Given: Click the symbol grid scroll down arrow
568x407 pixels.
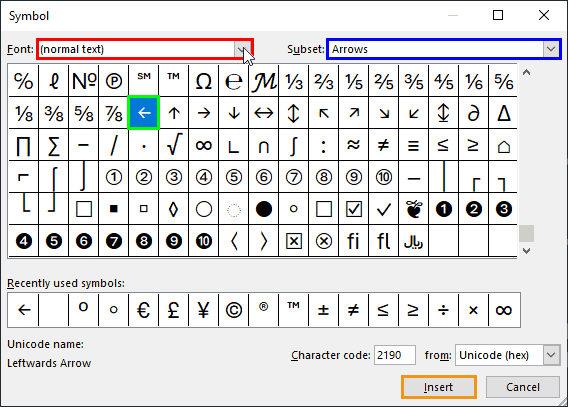Looking at the screenshot, I should pyautogui.click(x=526, y=251).
